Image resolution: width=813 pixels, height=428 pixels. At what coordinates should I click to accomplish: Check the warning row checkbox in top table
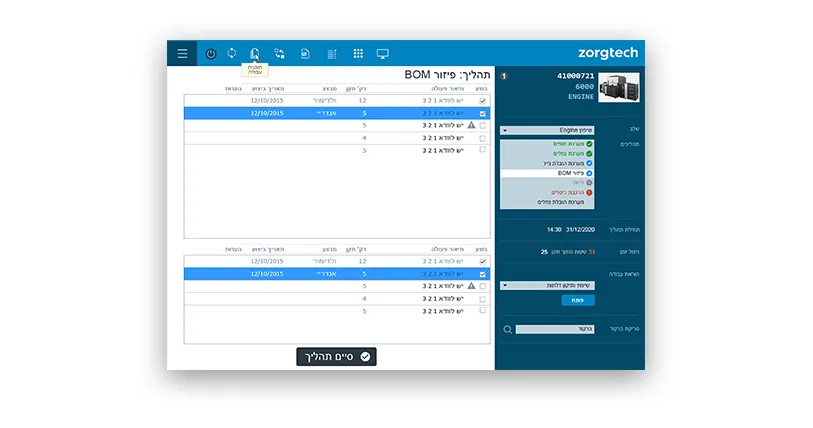point(483,126)
